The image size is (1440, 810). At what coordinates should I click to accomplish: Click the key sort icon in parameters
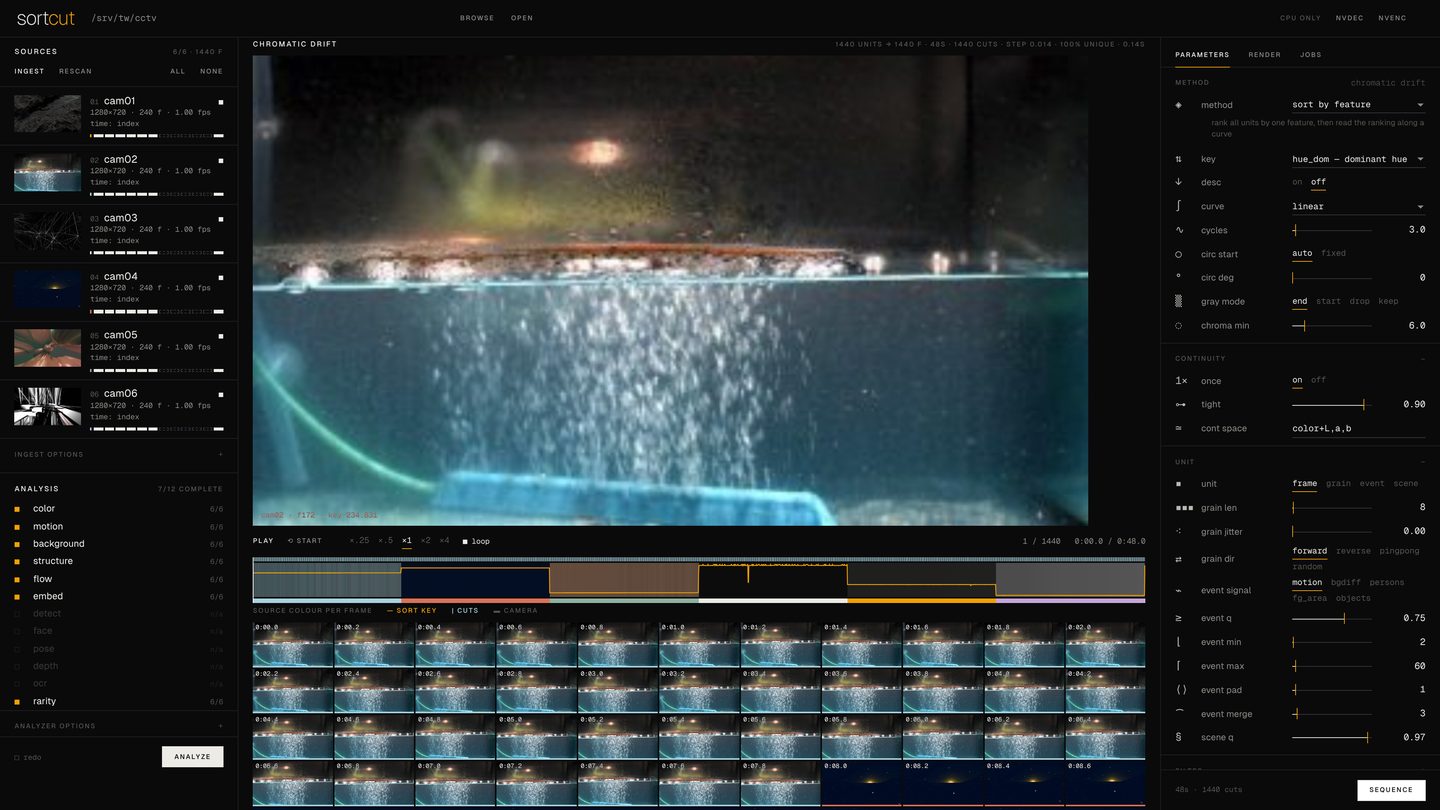[x=1178, y=159]
